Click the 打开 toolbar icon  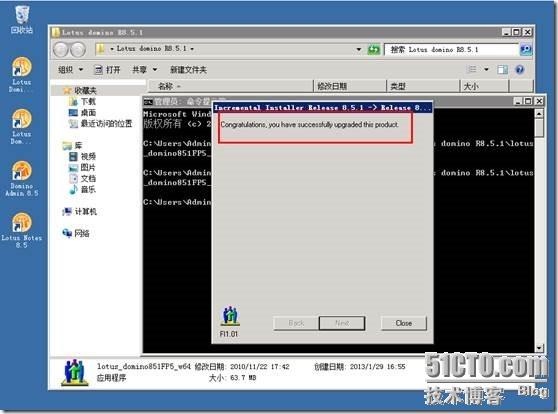tap(98, 70)
